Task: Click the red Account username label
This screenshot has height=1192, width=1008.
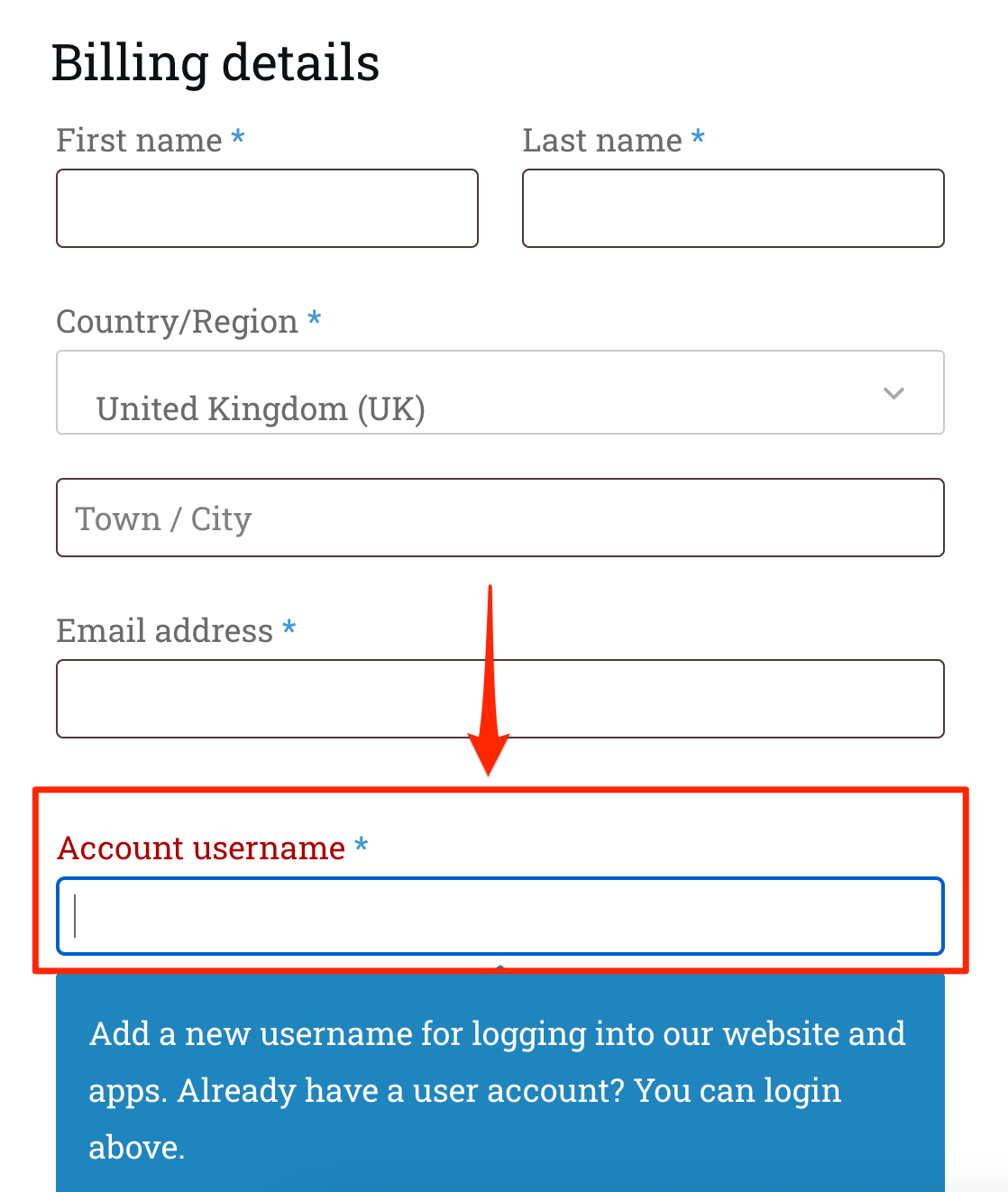Action: coord(201,848)
